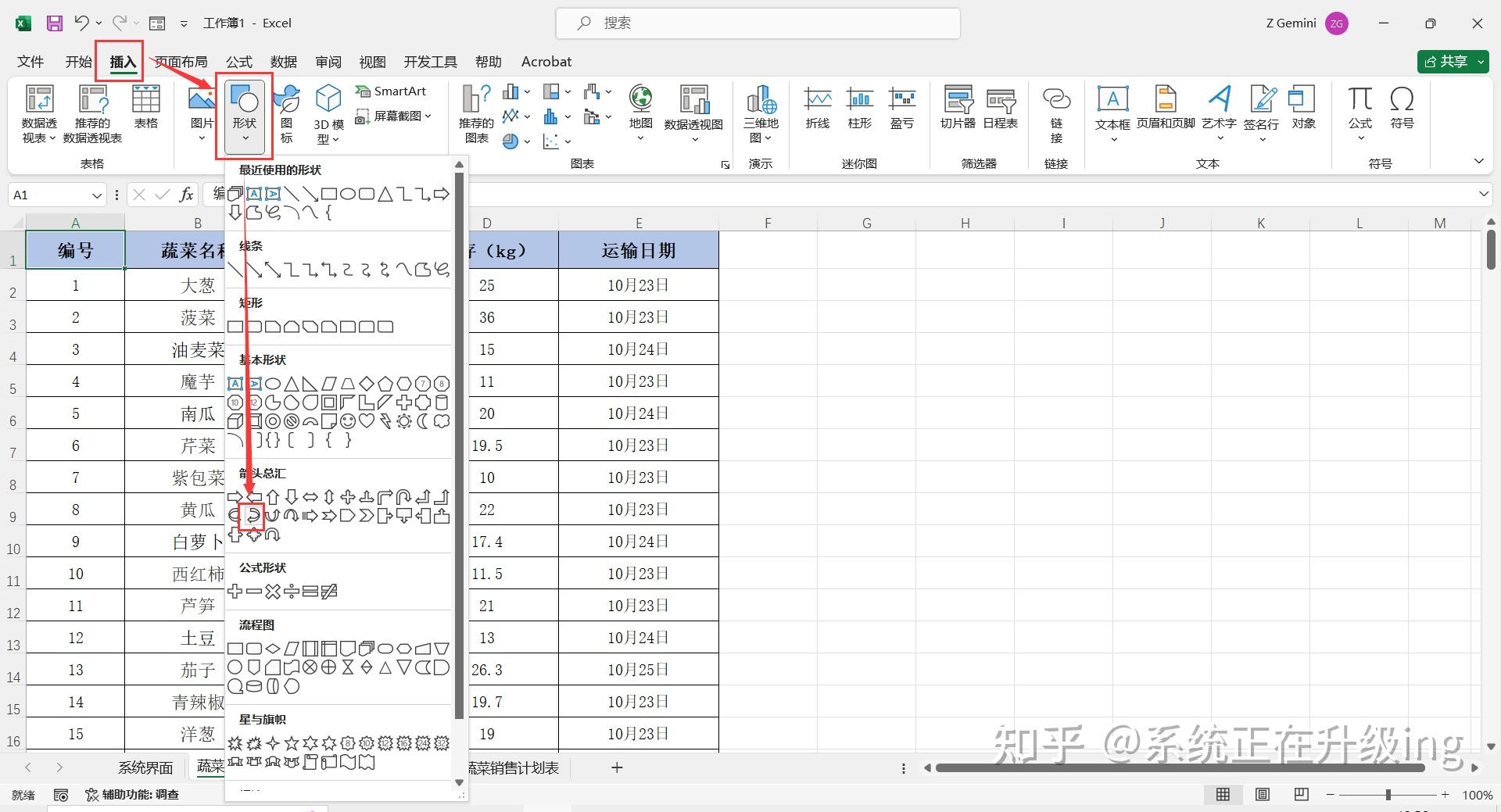Choose the vertical scroll shape under stars and banners

pos(310,761)
